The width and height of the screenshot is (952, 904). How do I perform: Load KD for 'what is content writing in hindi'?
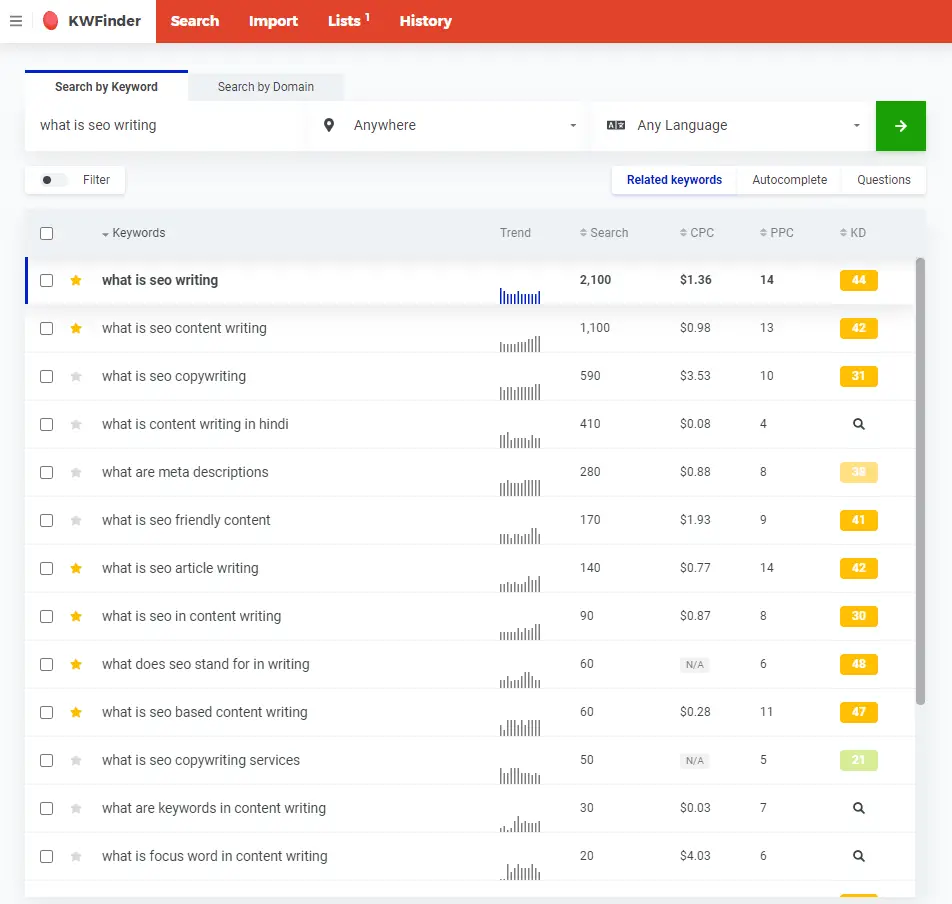coord(858,424)
